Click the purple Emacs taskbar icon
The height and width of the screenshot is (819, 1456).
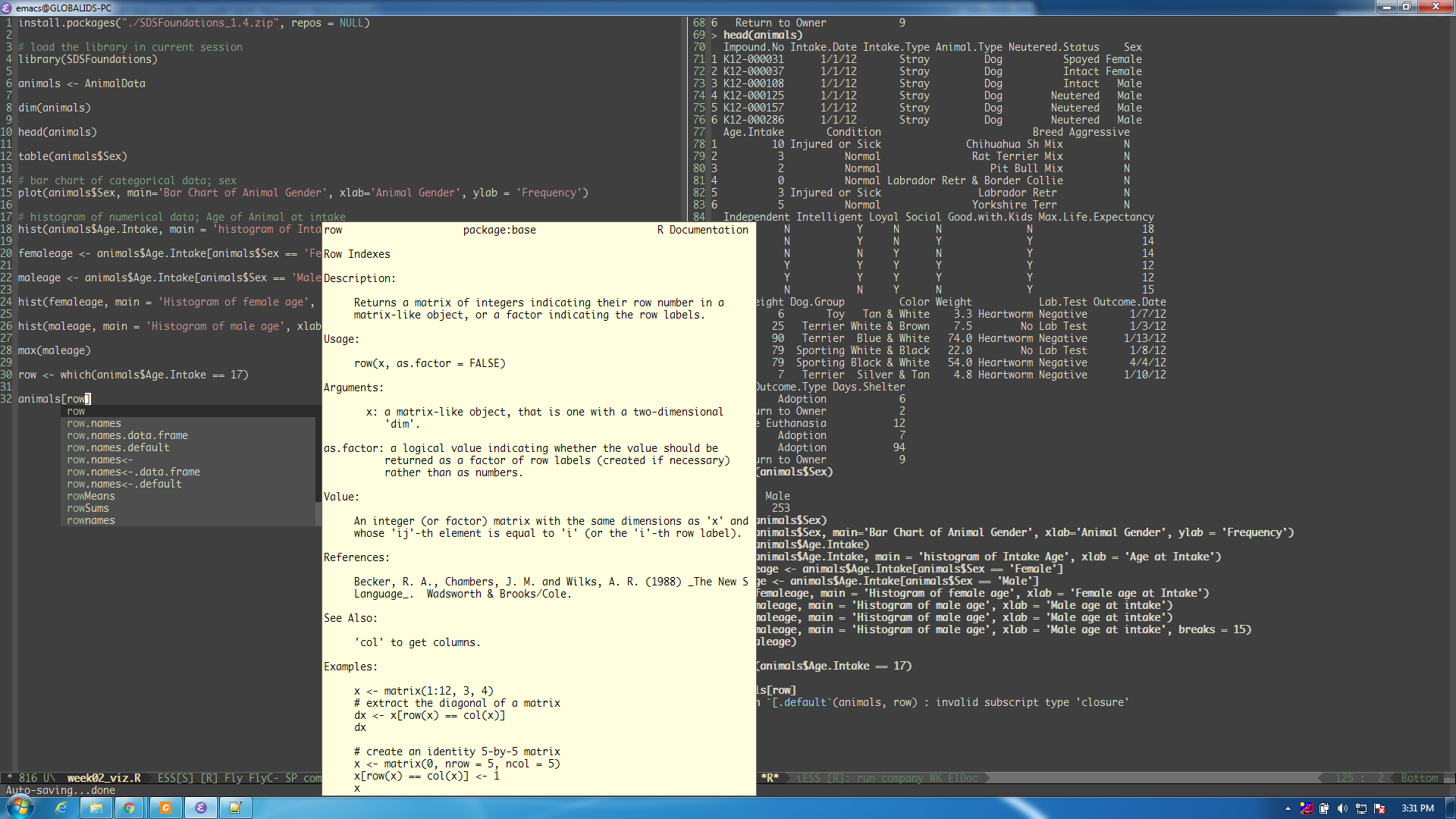[x=201, y=808]
